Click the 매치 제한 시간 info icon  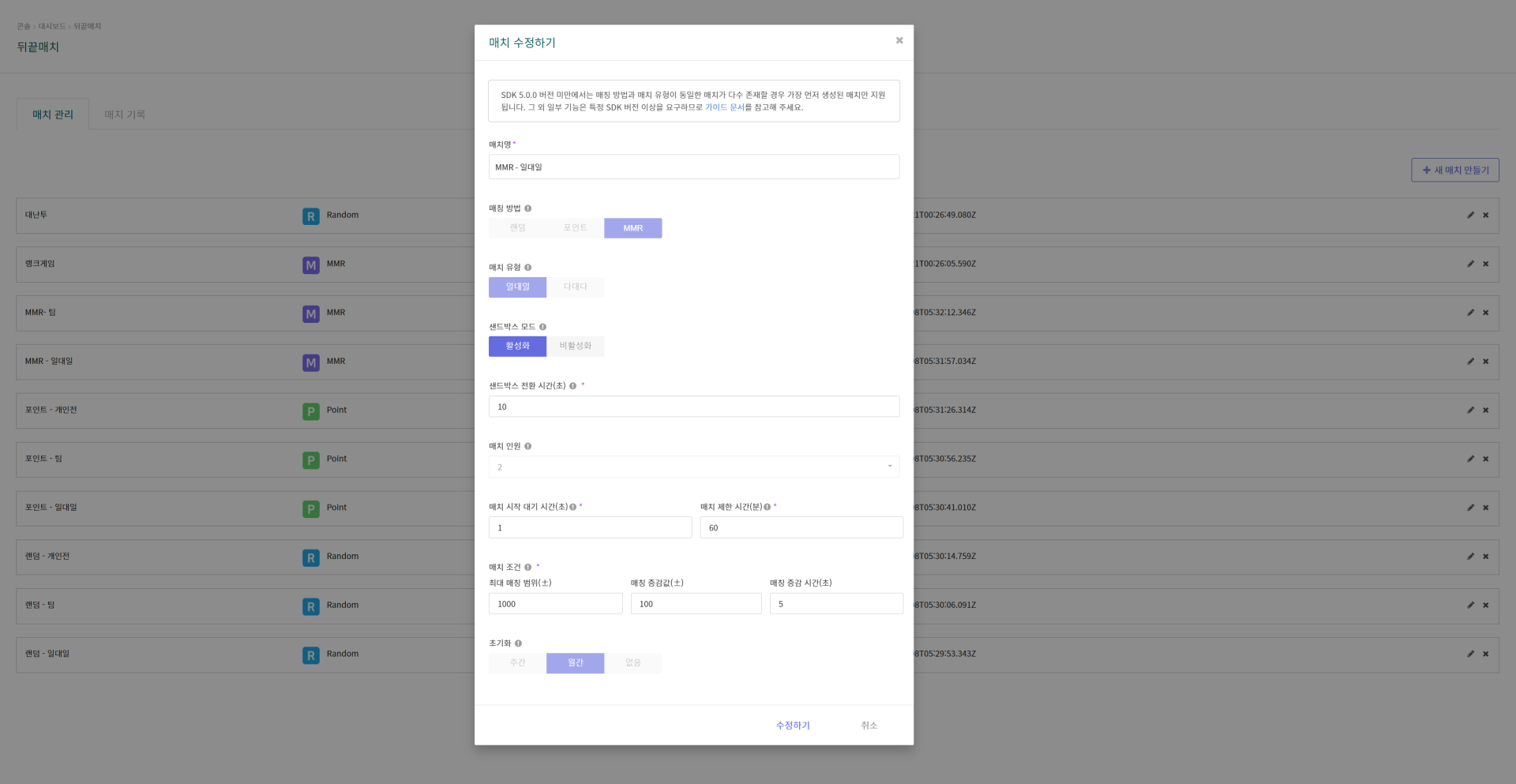tap(767, 507)
